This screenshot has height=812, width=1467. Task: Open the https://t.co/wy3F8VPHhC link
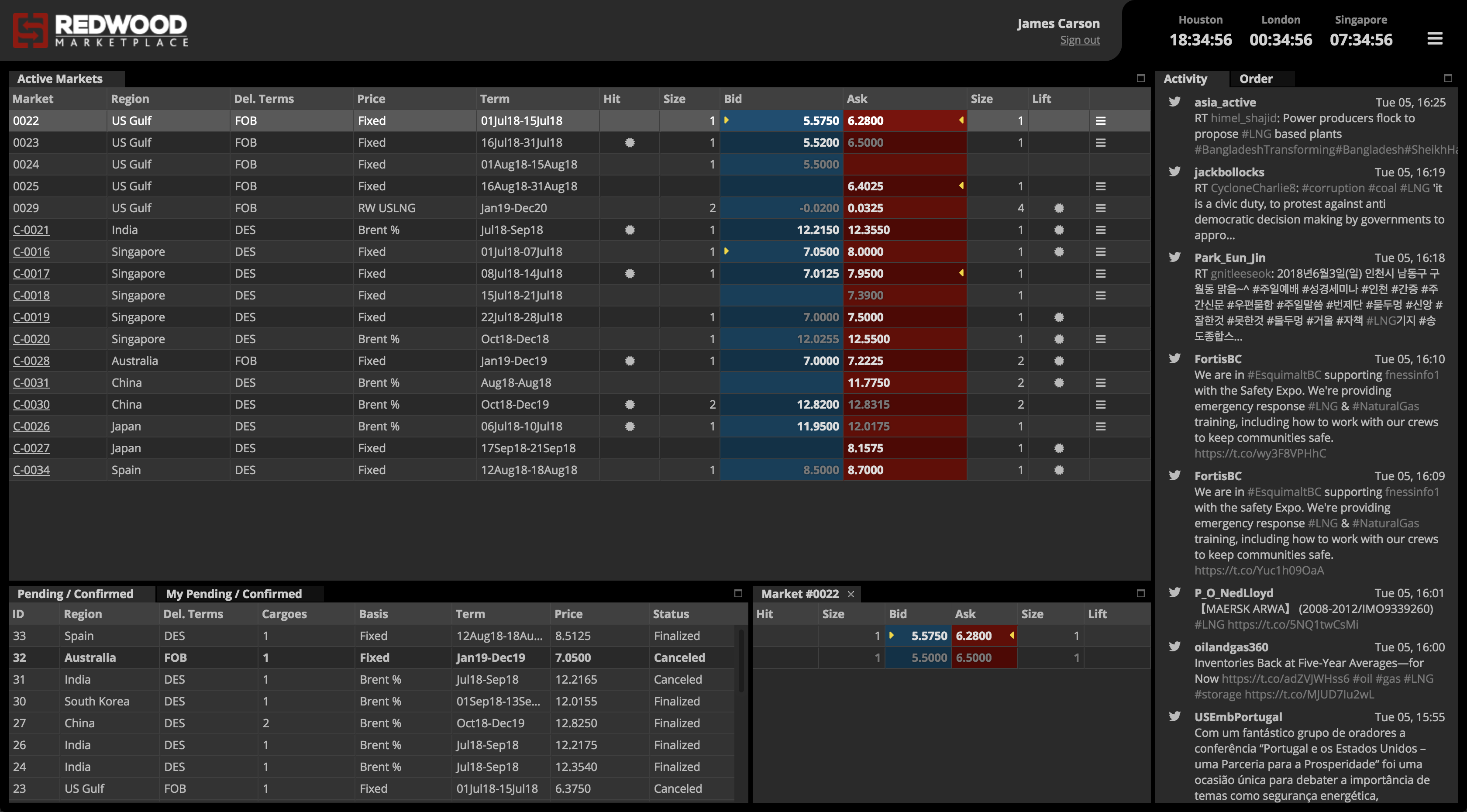click(x=1260, y=453)
